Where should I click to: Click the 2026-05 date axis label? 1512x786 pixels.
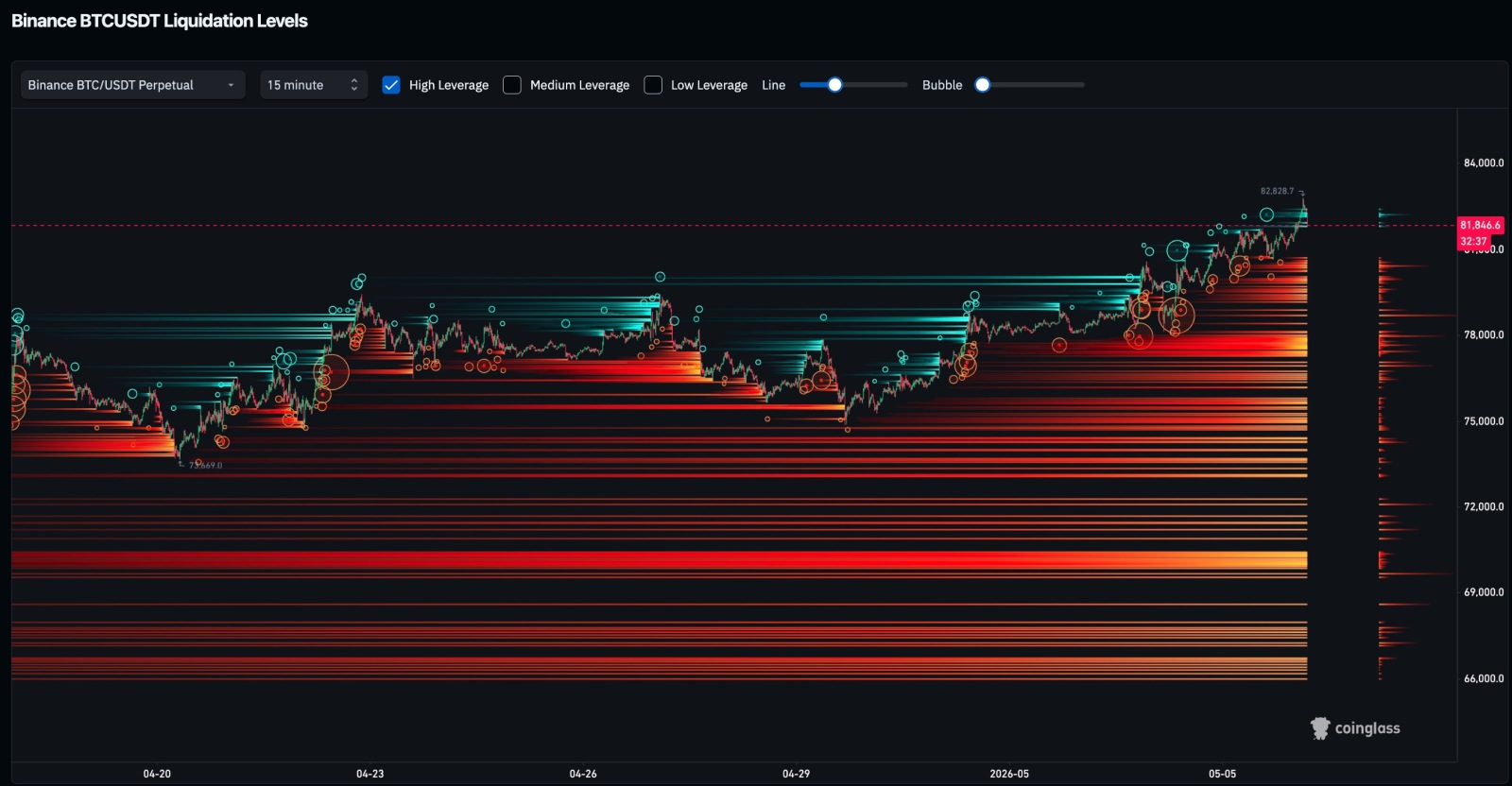point(1009,774)
